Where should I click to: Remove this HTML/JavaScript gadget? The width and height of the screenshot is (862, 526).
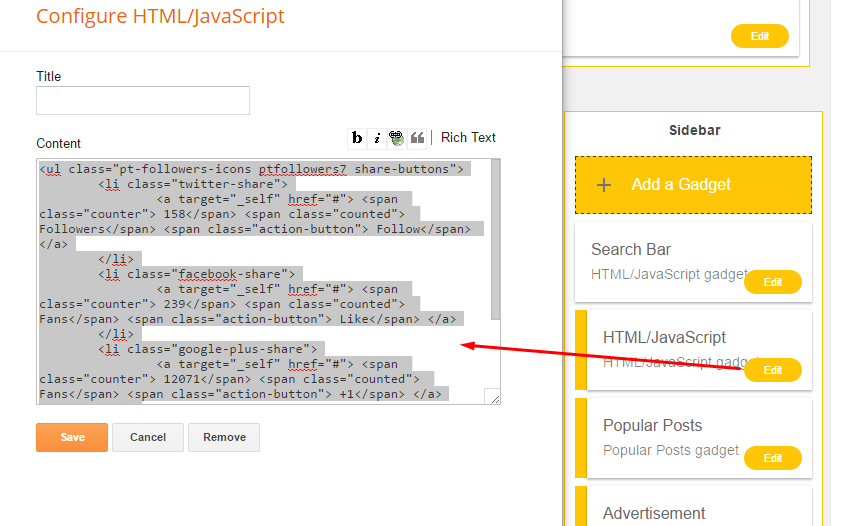tap(224, 438)
